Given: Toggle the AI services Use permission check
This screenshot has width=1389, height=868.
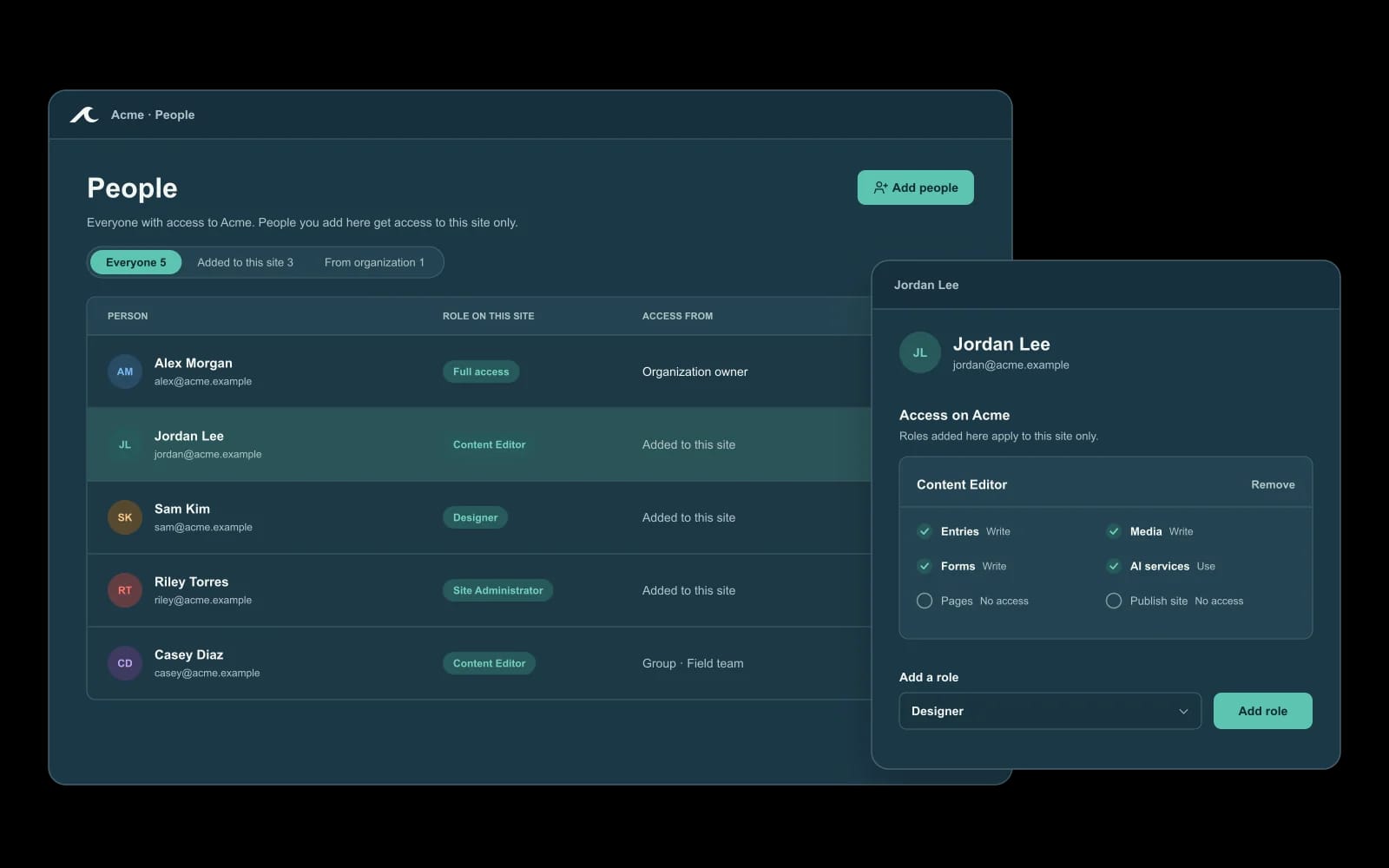Looking at the screenshot, I should (1114, 566).
